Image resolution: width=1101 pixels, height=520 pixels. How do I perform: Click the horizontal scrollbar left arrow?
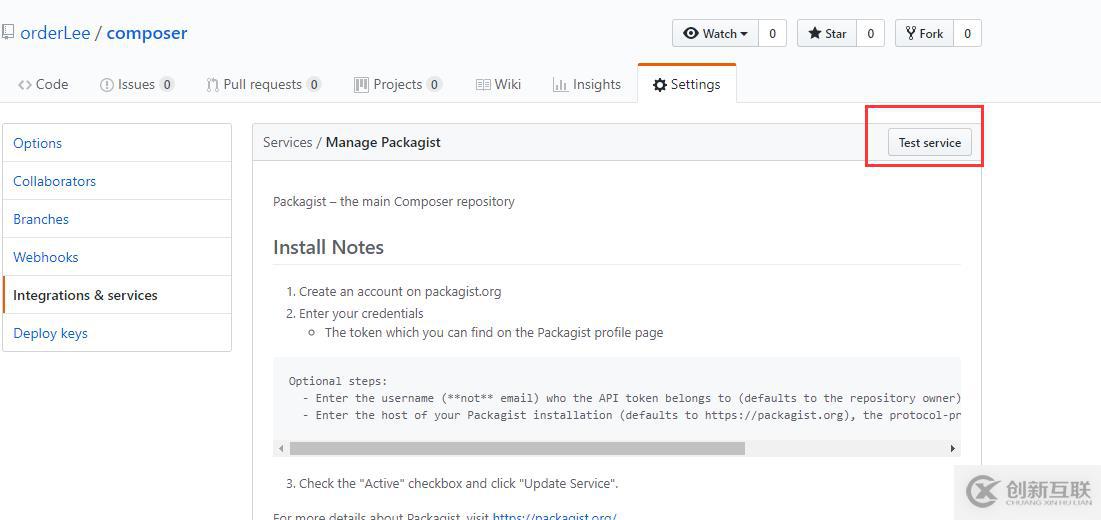pyautogui.click(x=281, y=448)
